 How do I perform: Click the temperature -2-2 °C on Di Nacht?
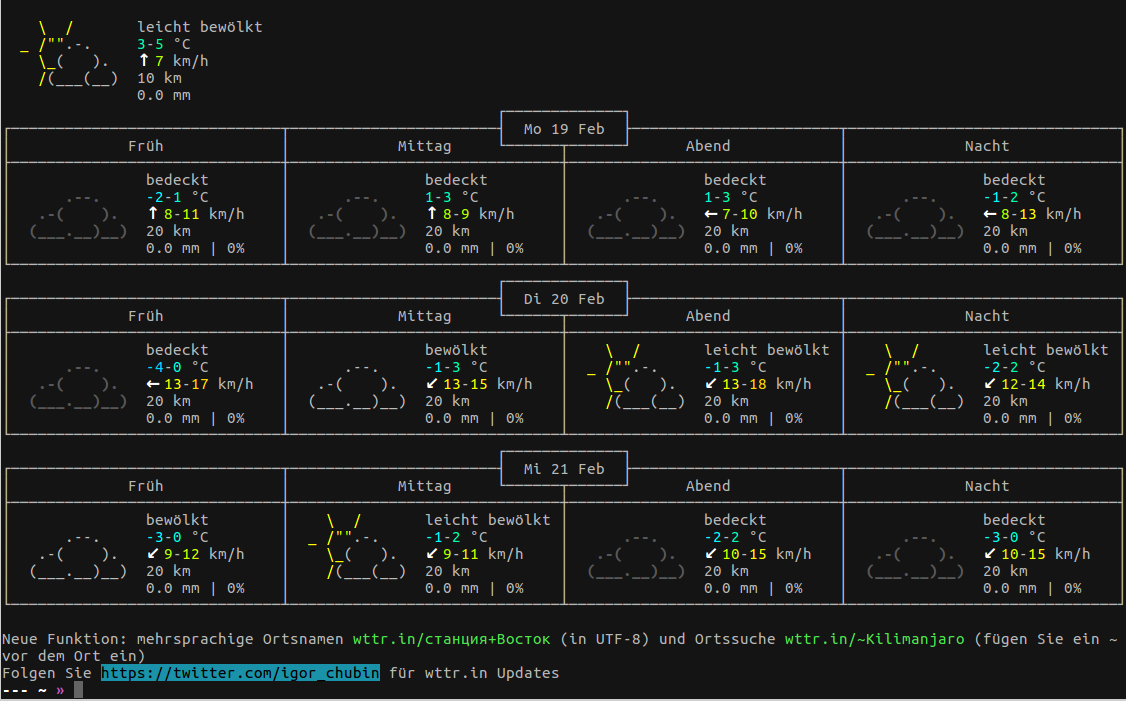pos(1014,367)
